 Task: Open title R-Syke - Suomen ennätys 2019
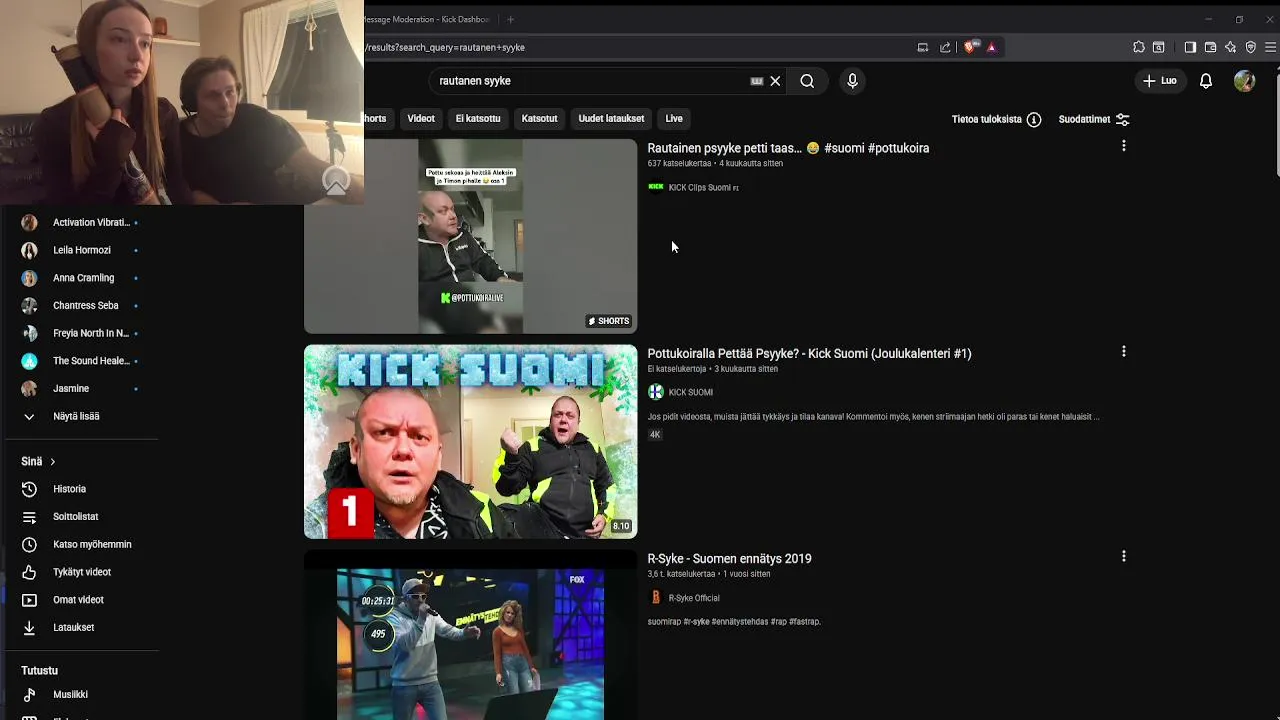[729, 559]
